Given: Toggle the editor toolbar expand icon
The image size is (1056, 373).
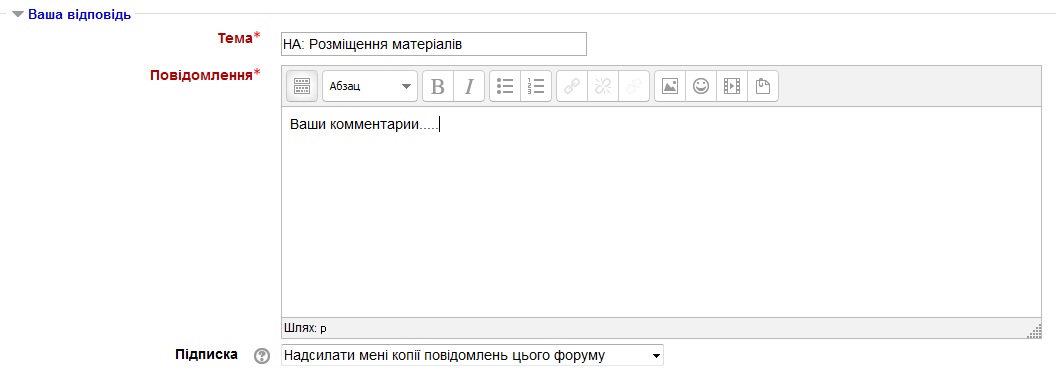Looking at the screenshot, I should coord(302,86).
